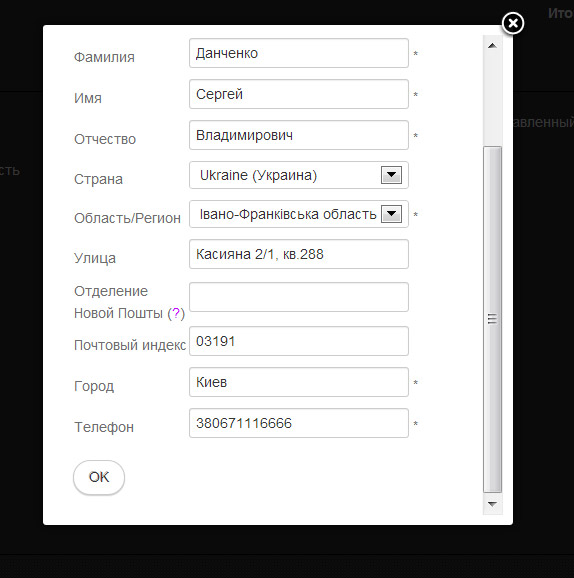The height and width of the screenshot is (578, 574).
Task: Click the Улица field with Касияна 2/1
Action: [299, 254]
